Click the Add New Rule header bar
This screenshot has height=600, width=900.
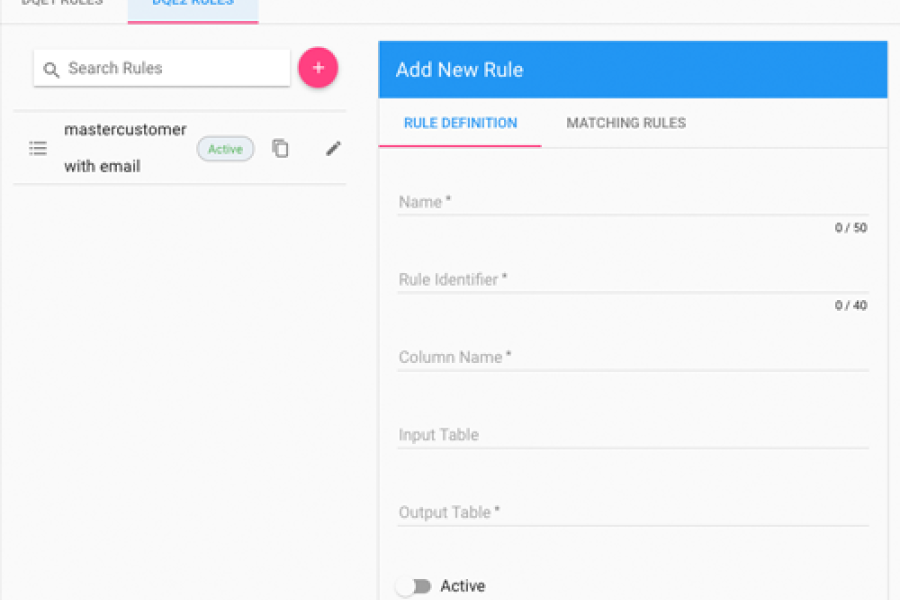pos(632,69)
